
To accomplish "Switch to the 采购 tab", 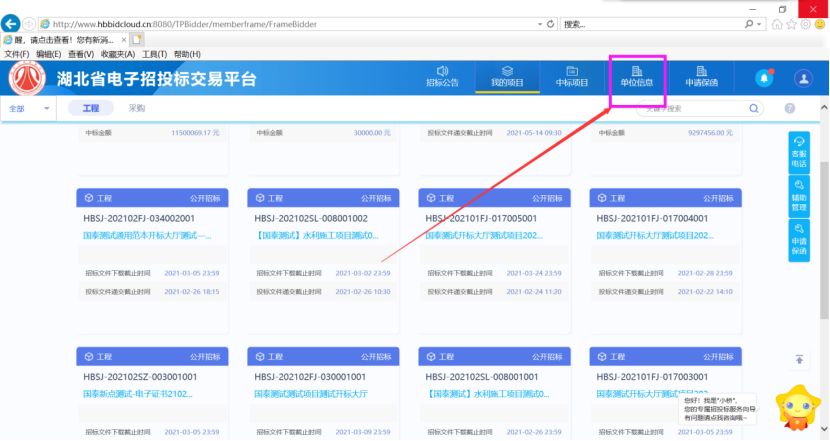I will [x=137, y=108].
